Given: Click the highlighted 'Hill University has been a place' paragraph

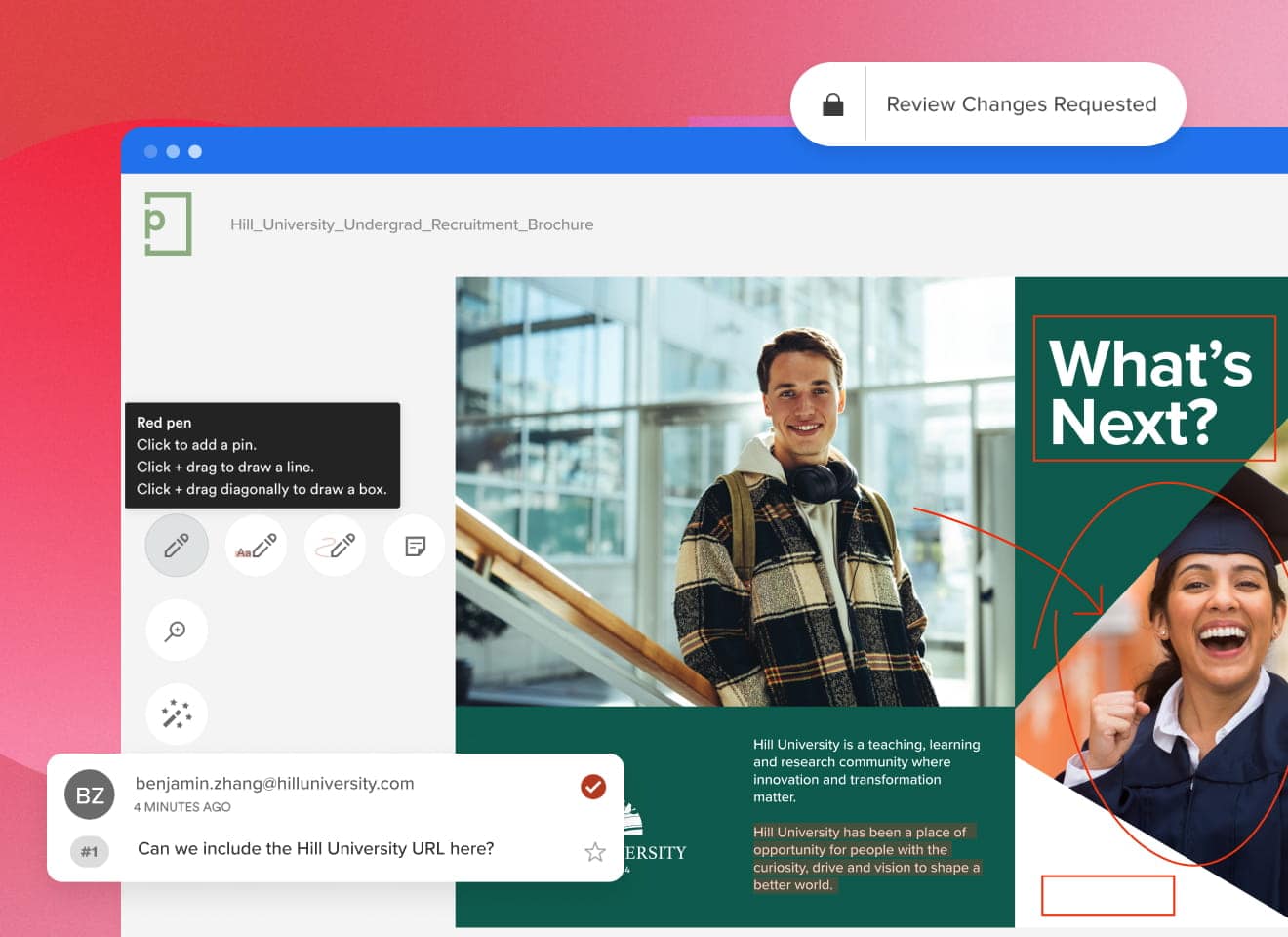Looking at the screenshot, I should (866, 858).
